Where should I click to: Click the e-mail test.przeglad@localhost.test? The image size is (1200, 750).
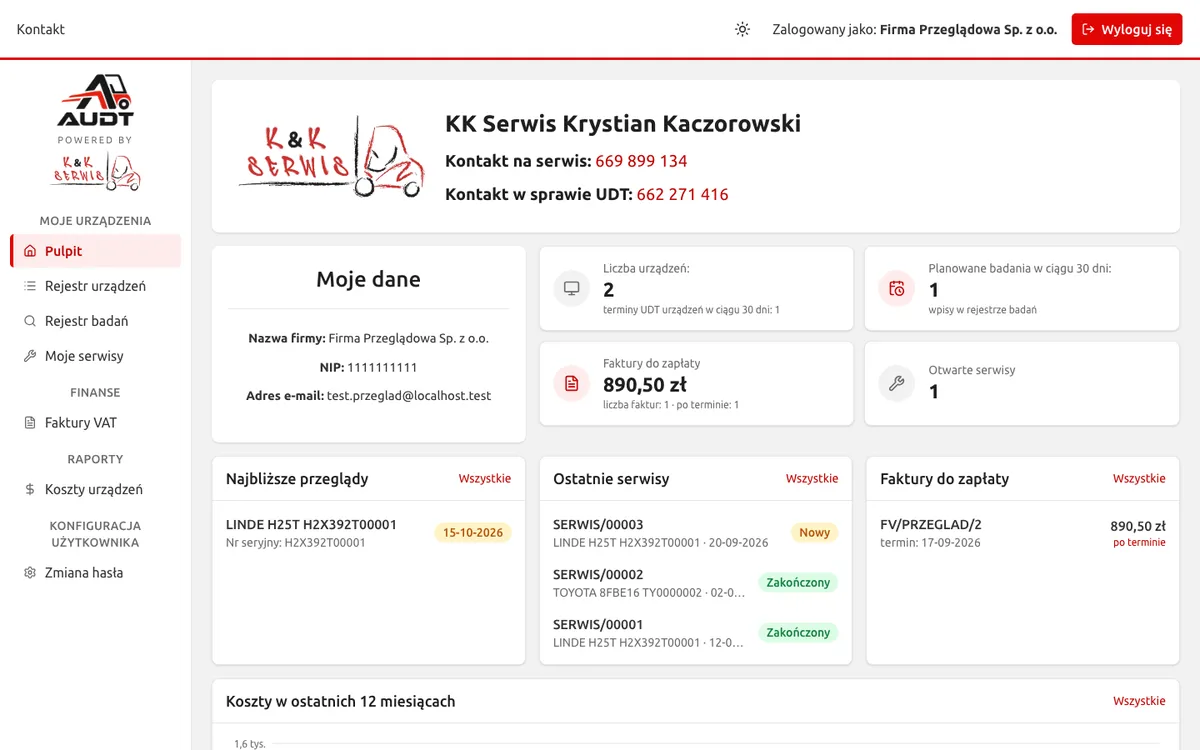409,396
